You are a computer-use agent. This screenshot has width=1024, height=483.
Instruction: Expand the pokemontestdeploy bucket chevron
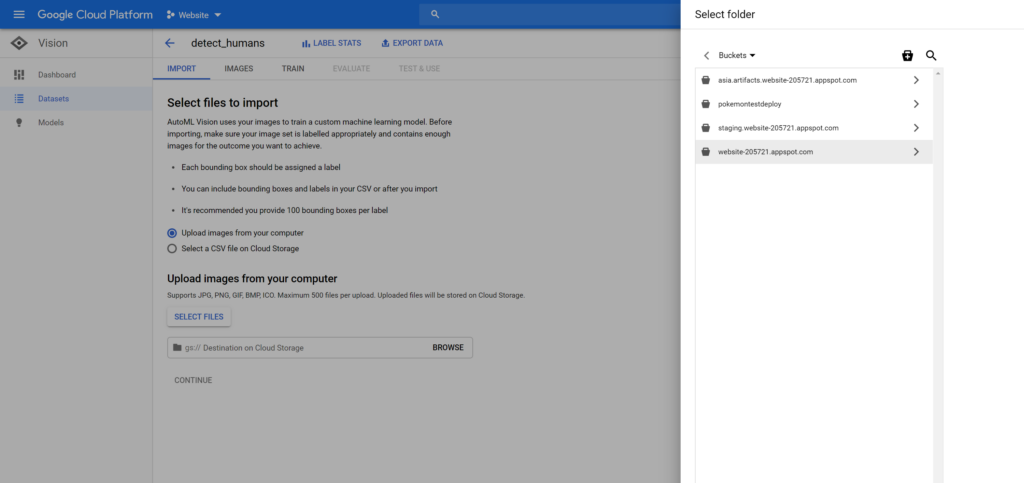coord(916,104)
